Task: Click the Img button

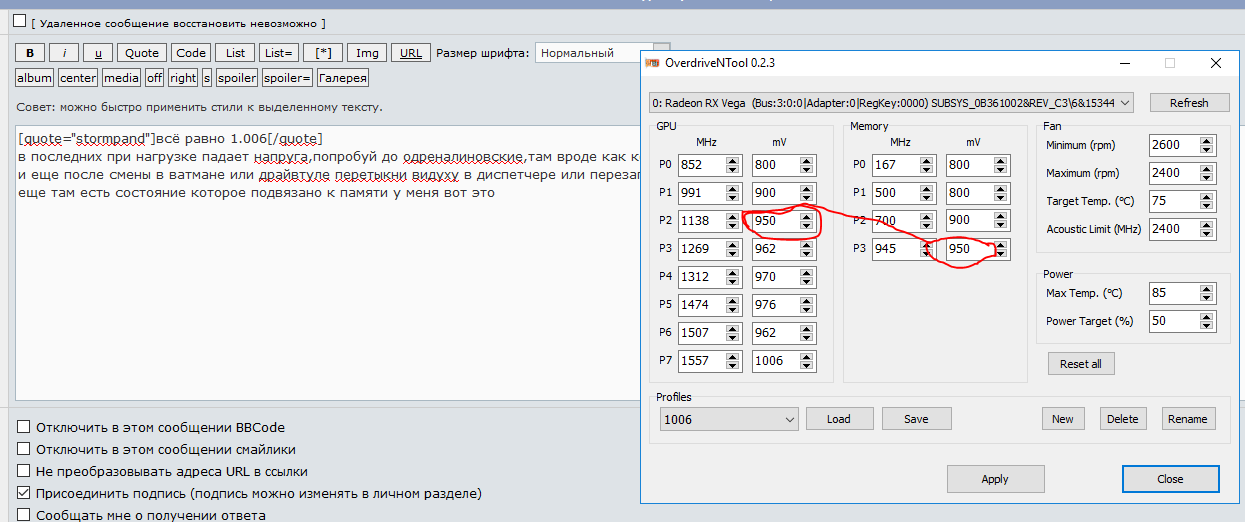Action: [x=368, y=53]
